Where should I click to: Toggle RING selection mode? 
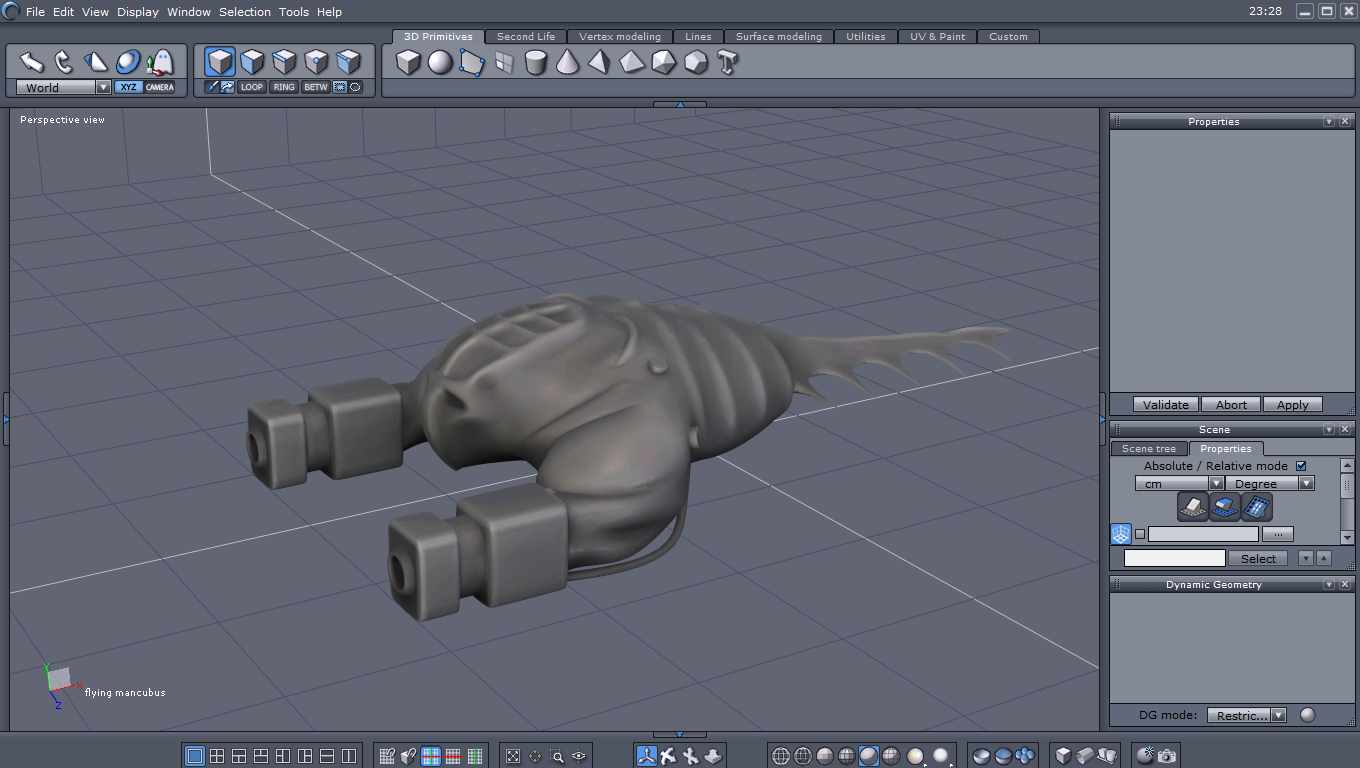click(284, 87)
